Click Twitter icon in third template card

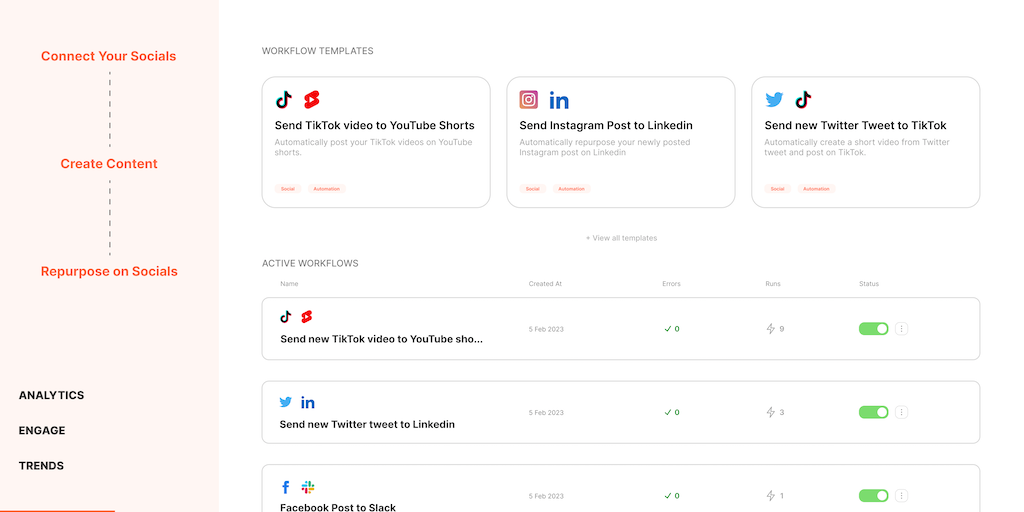tap(774, 100)
